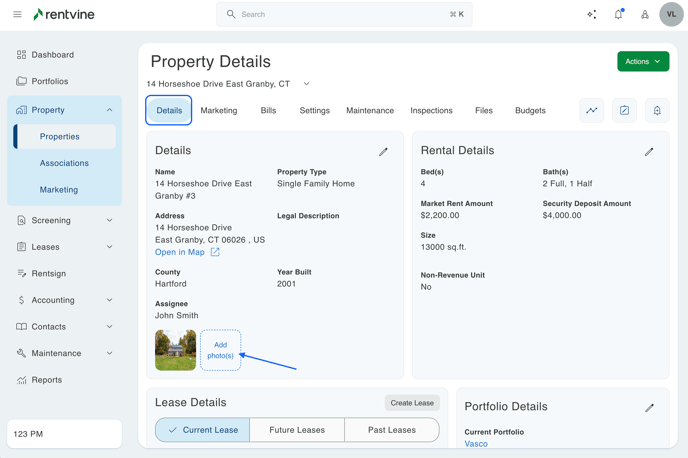This screenshot has width=688, height=458.
Task: Switch to Future Leases
Action: [x=297, y=430]
